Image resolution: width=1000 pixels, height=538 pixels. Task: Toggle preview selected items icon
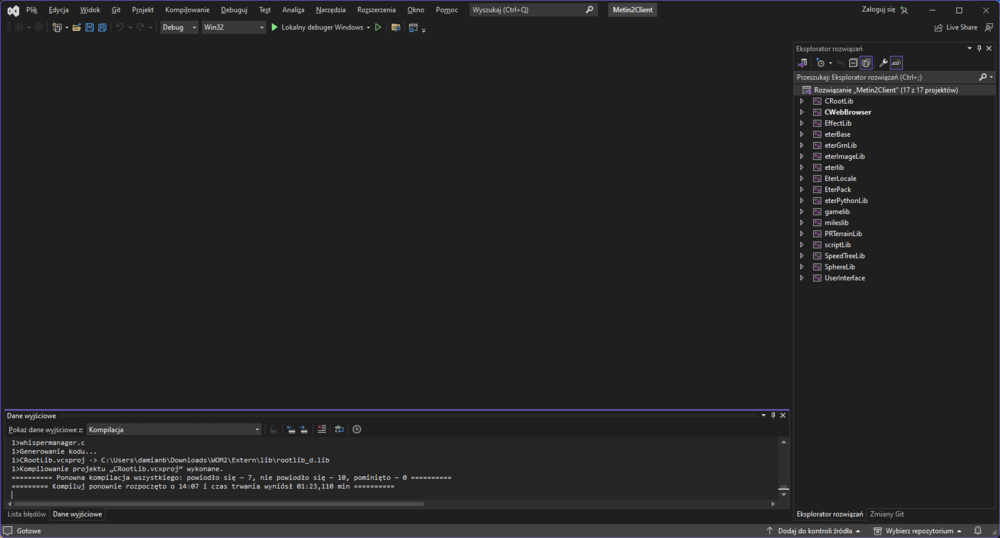896,62
